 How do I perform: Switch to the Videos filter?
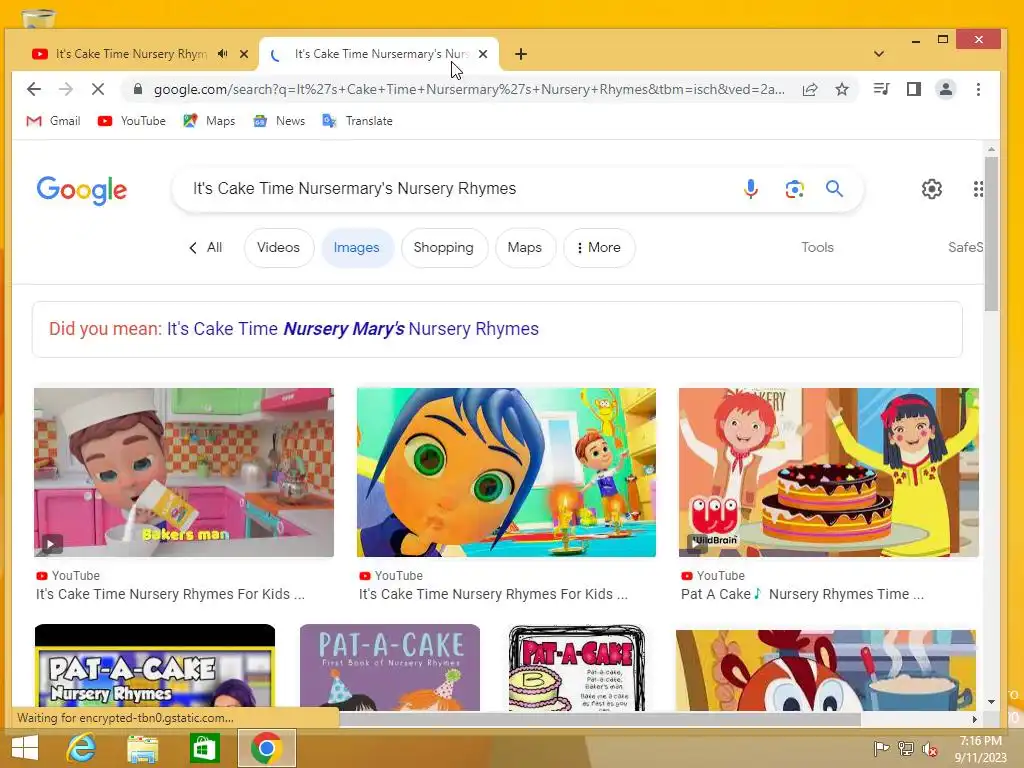279,248
